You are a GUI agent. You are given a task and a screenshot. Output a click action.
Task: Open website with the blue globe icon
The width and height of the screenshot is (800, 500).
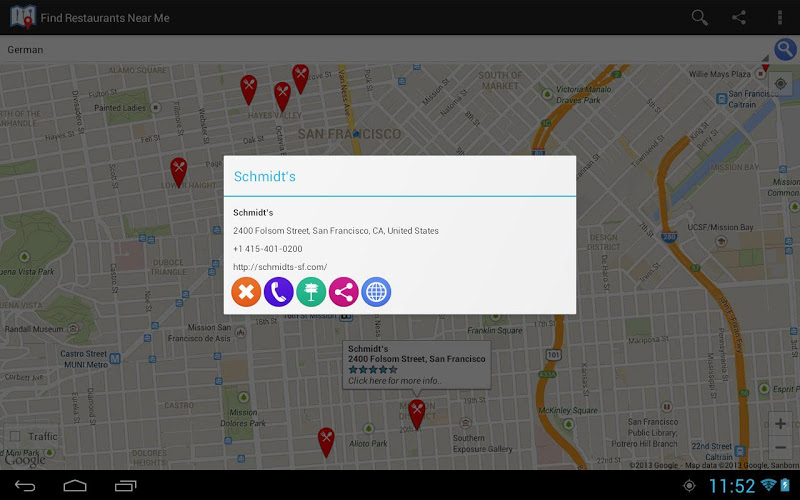tap(376, 292)
